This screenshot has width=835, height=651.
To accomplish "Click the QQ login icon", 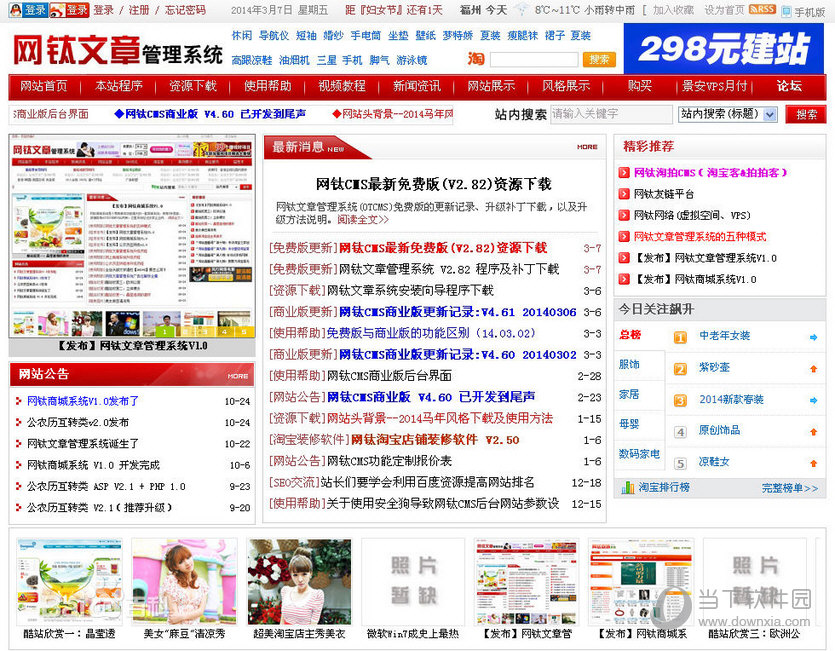I will point(14,10).
